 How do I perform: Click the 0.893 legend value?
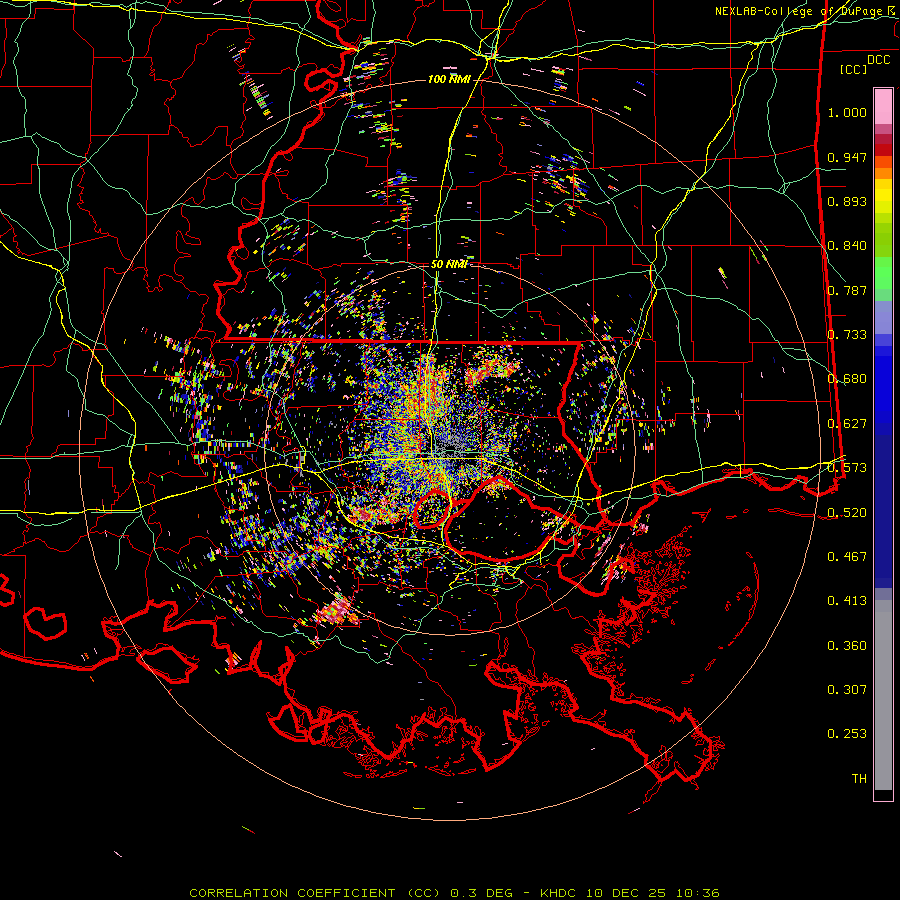point(847,201)
